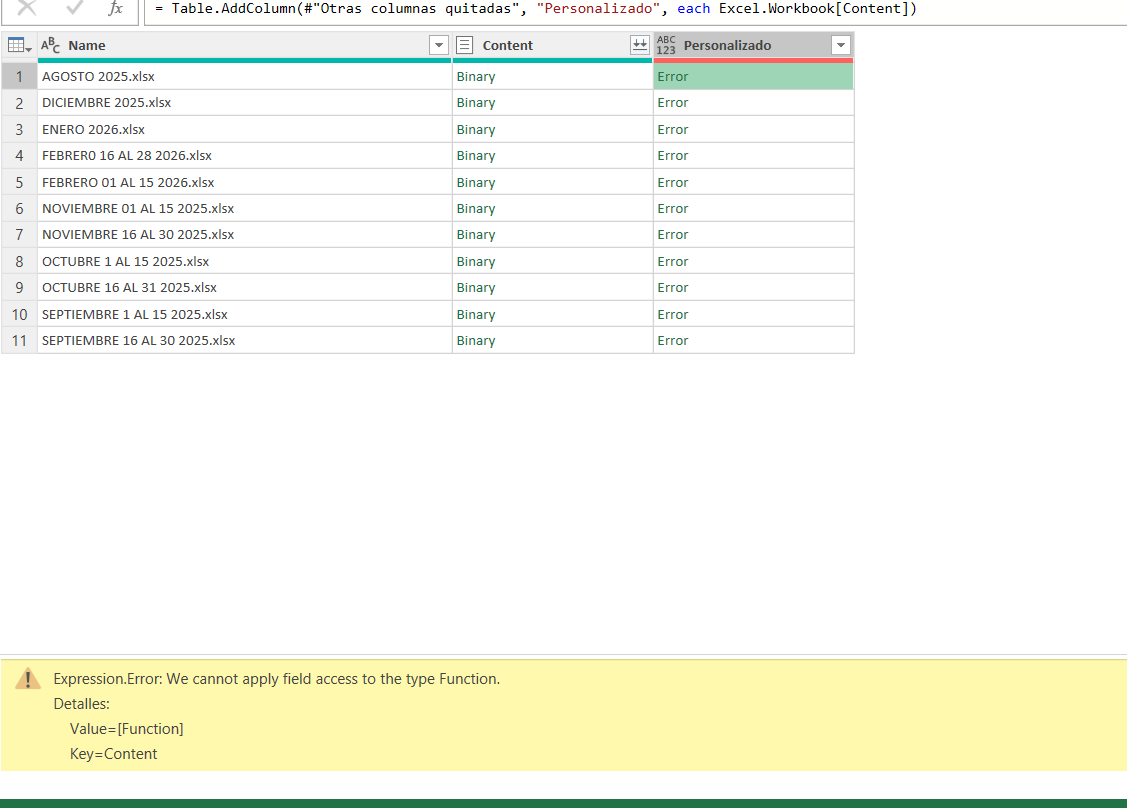Click the warning icon in the error panel
The height and width of the screenshot is (808, 1127).
coord(28,679)
